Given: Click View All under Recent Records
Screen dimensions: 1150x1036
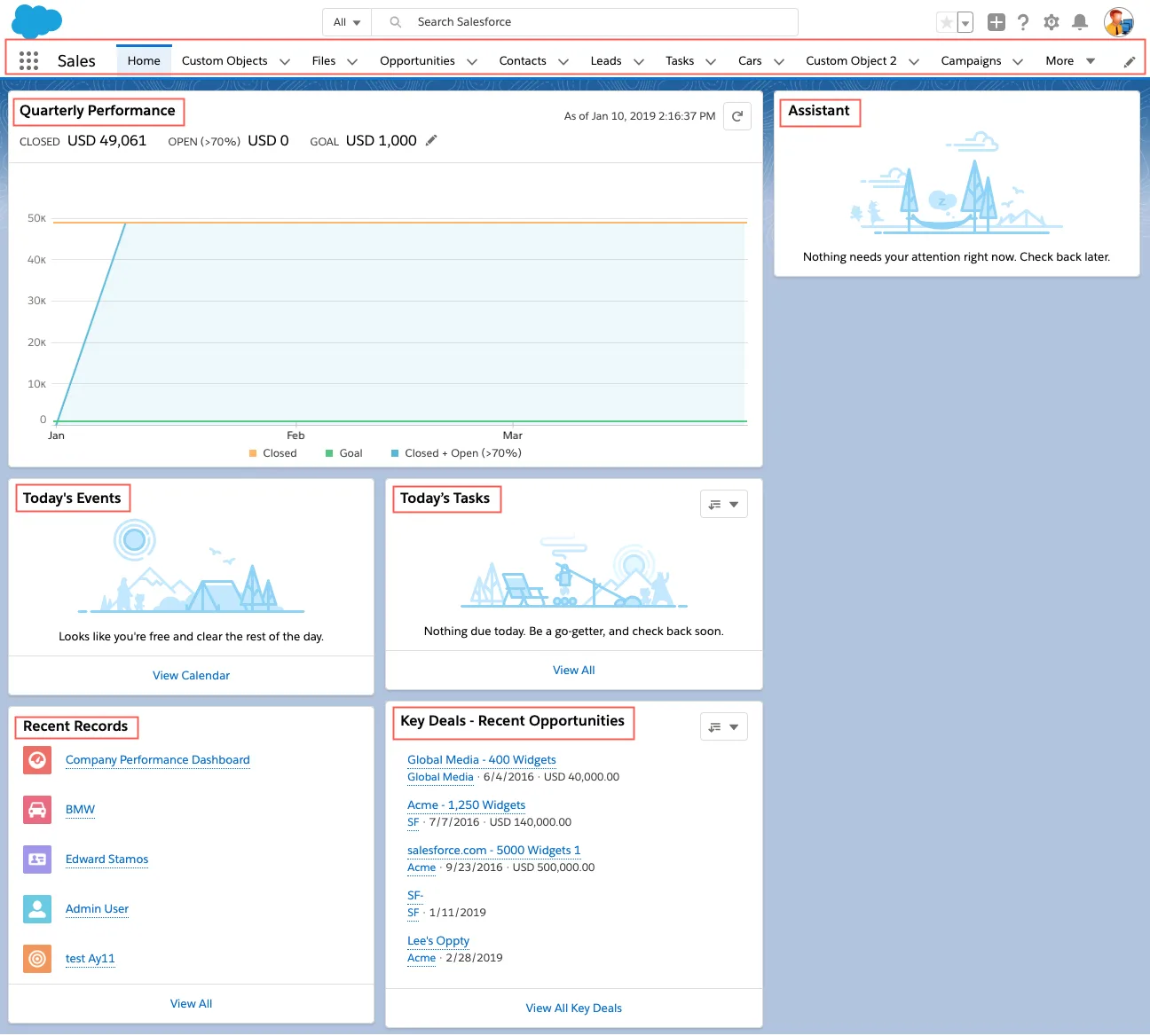Looking at the screenshot, I should [x=191, y=1003].
